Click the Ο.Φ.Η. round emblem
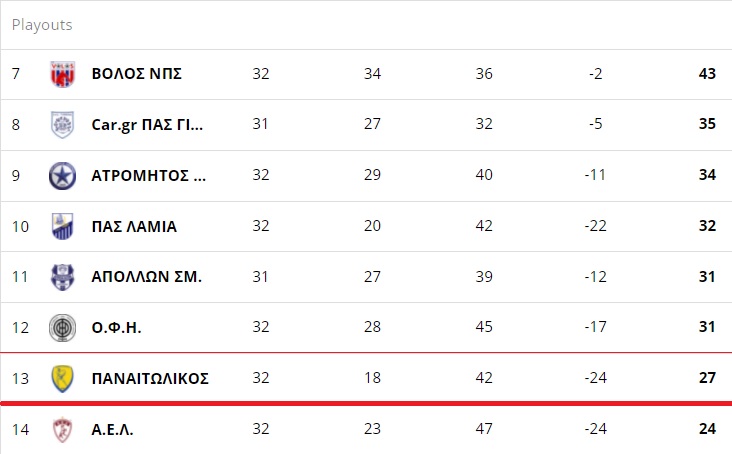 coord(62,328)
